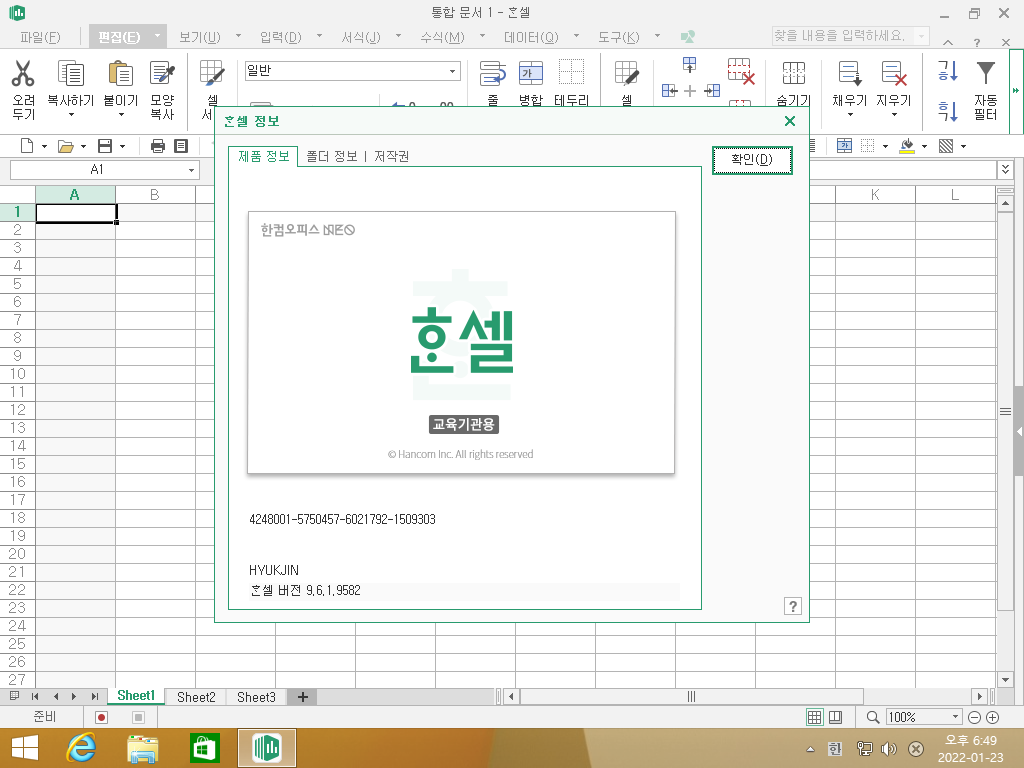Click the zoom out minus button

click(974, 717)
